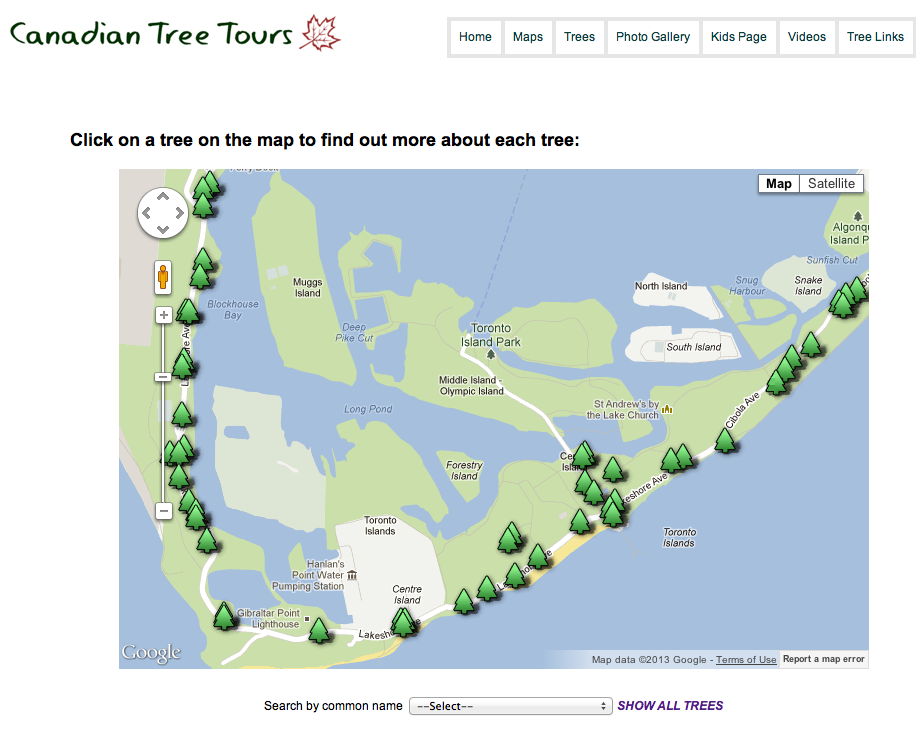Click the red maple leaf logo icon
This screenshot has width=916, height=744.
click(320, 33)
